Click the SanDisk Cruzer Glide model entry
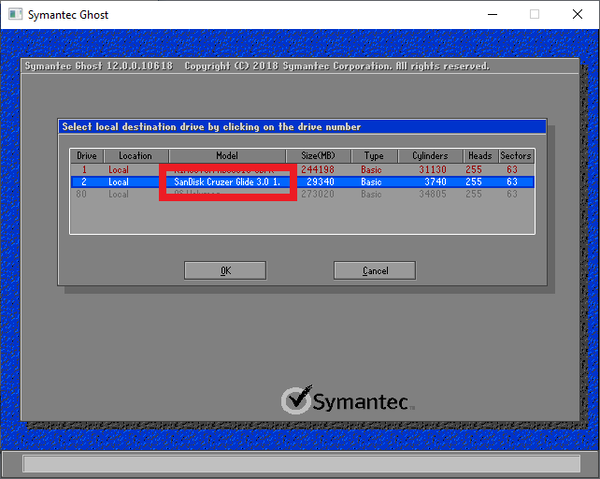 click(228, 182)
